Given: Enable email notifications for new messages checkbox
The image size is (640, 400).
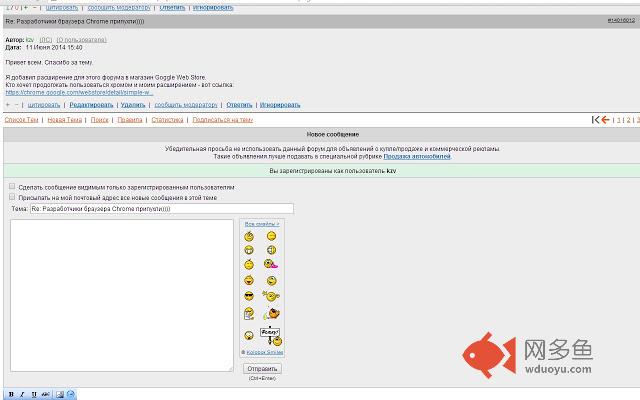Looking at the screenshot, I should (12, 197).
